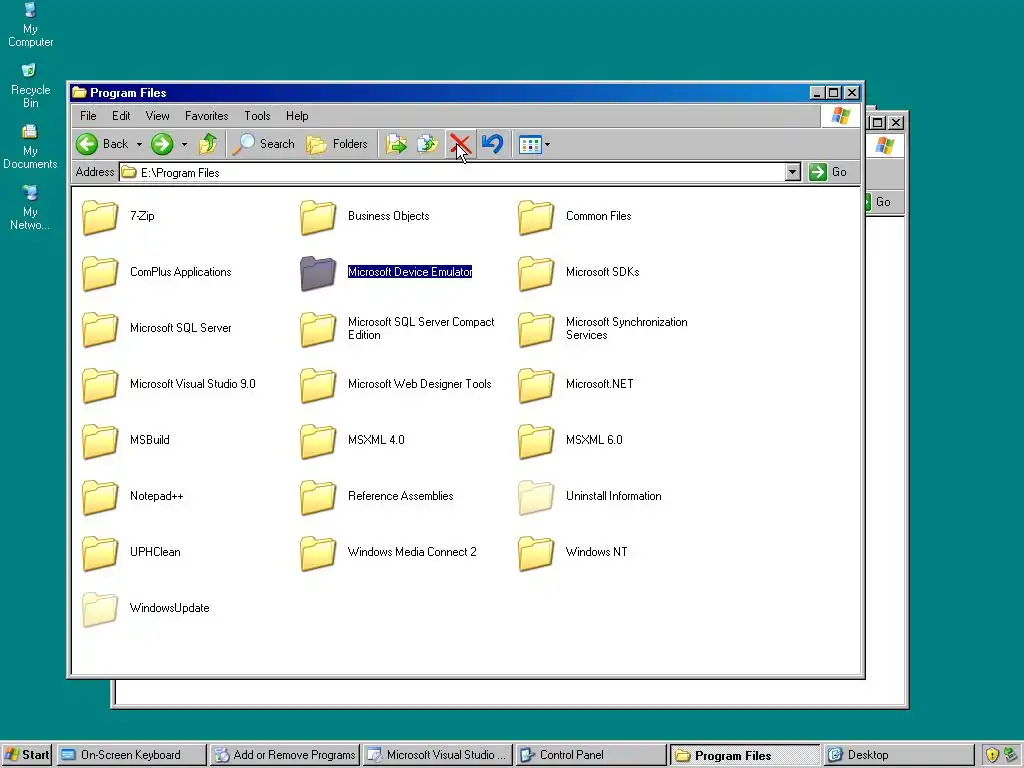Select the Microsoft Visual Studio 9.0 folder icon

[100, 385]
